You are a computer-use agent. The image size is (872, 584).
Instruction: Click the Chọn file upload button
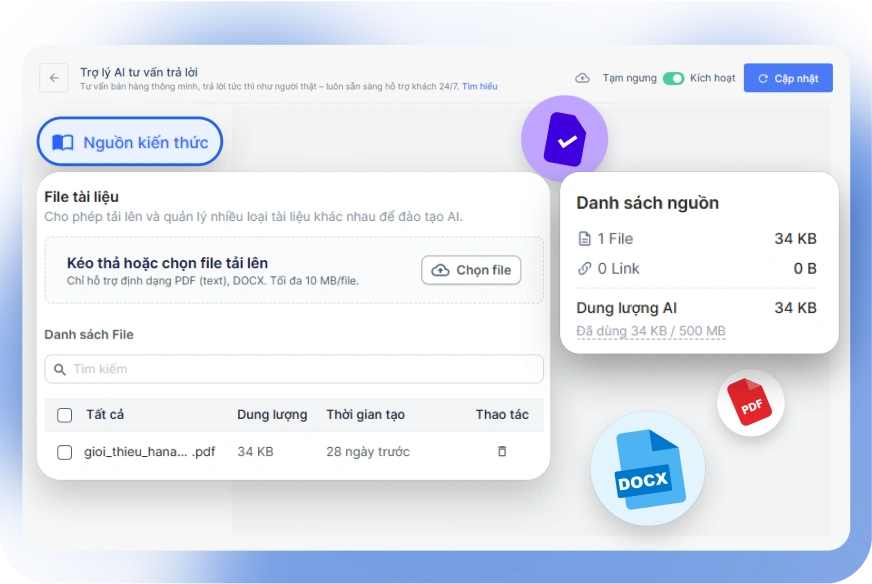pos(471,270)
